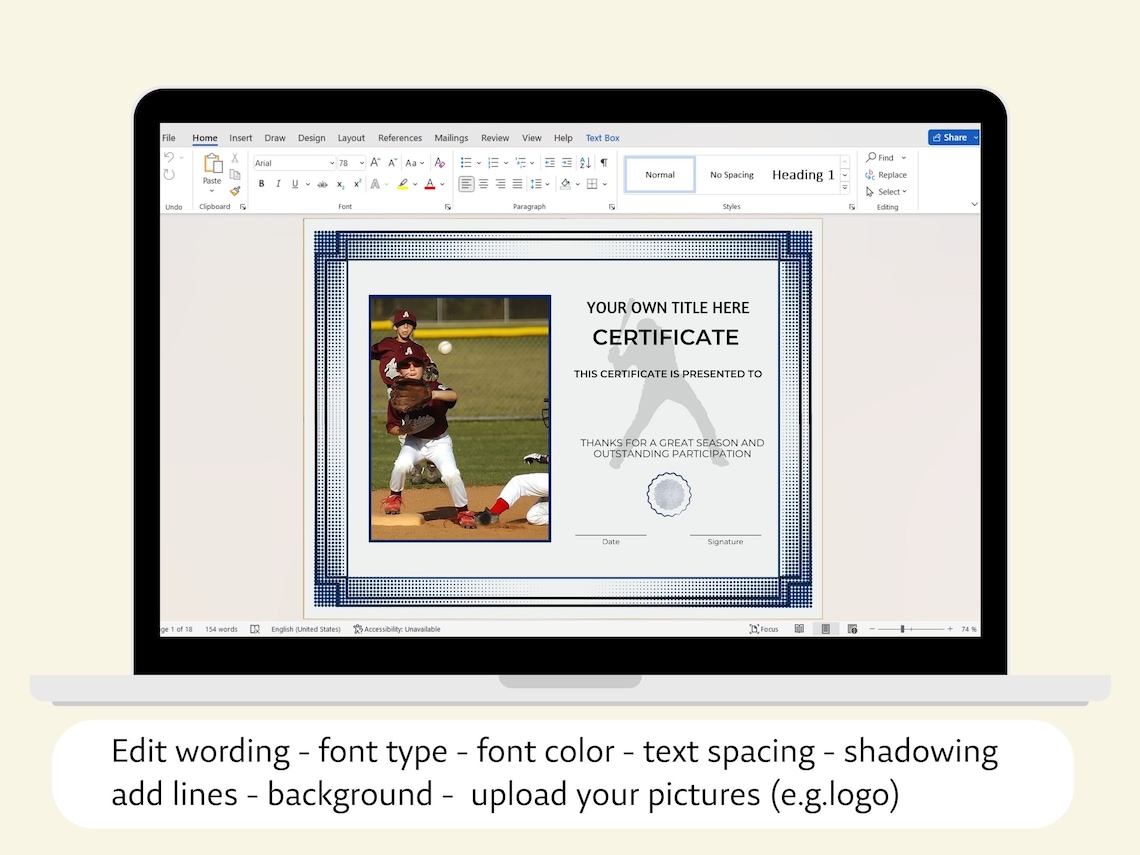Show paragraph marks with the pilcrow icon
This screenshot has height=855, width=1140.
[x=603, y=161]
